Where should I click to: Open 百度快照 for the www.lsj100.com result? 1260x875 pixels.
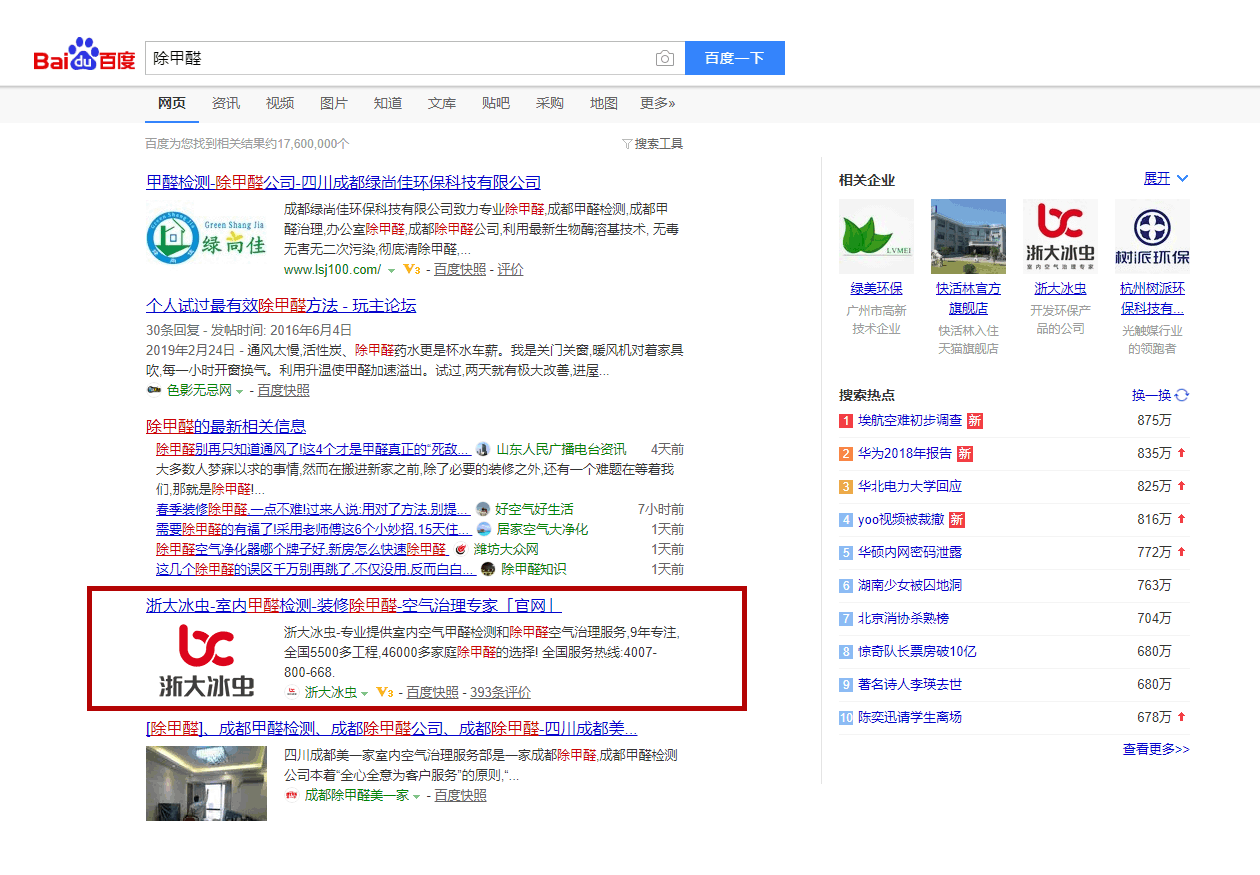coord(460,270)
